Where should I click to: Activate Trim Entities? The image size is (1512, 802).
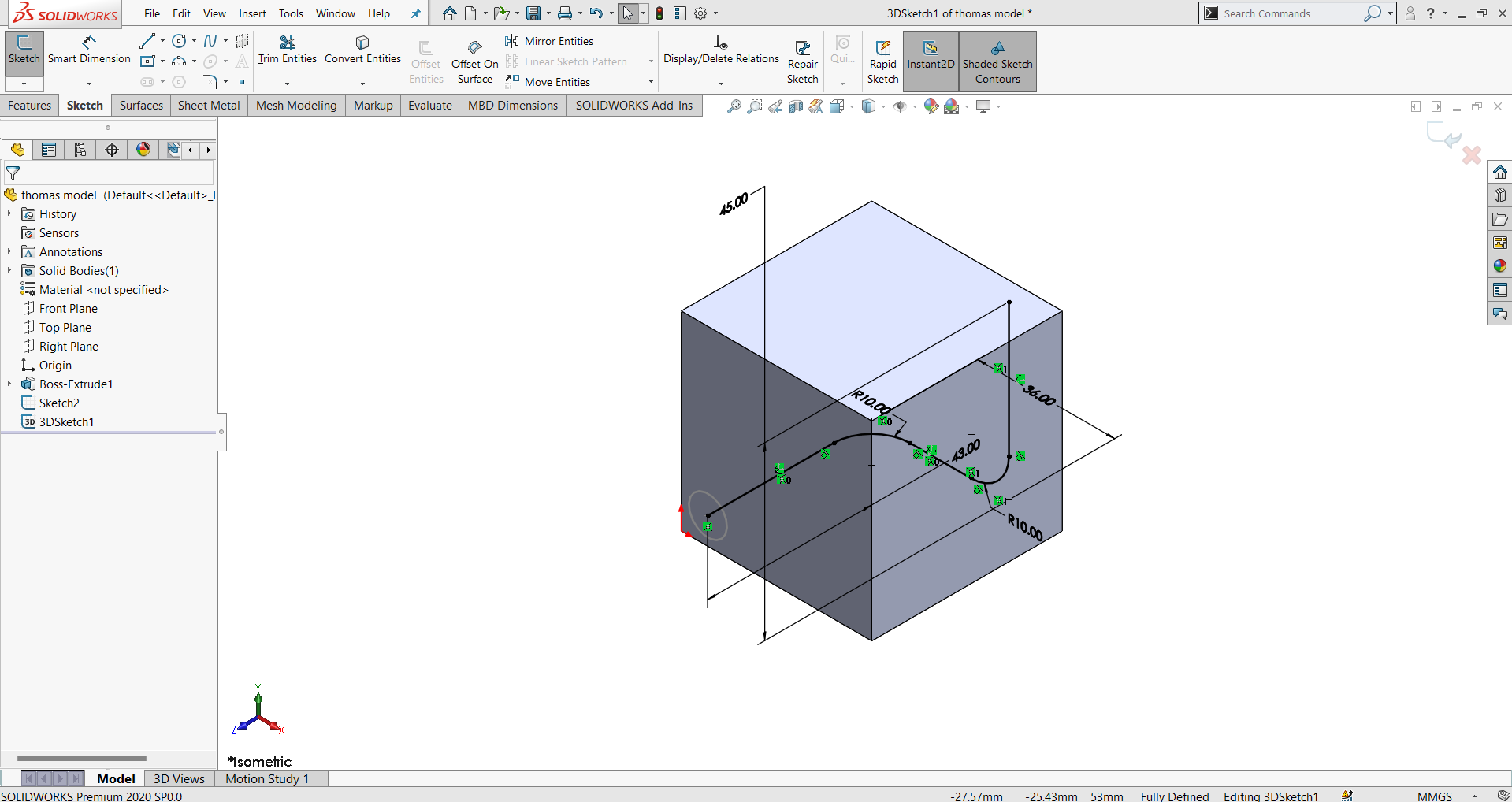(287, 50)
